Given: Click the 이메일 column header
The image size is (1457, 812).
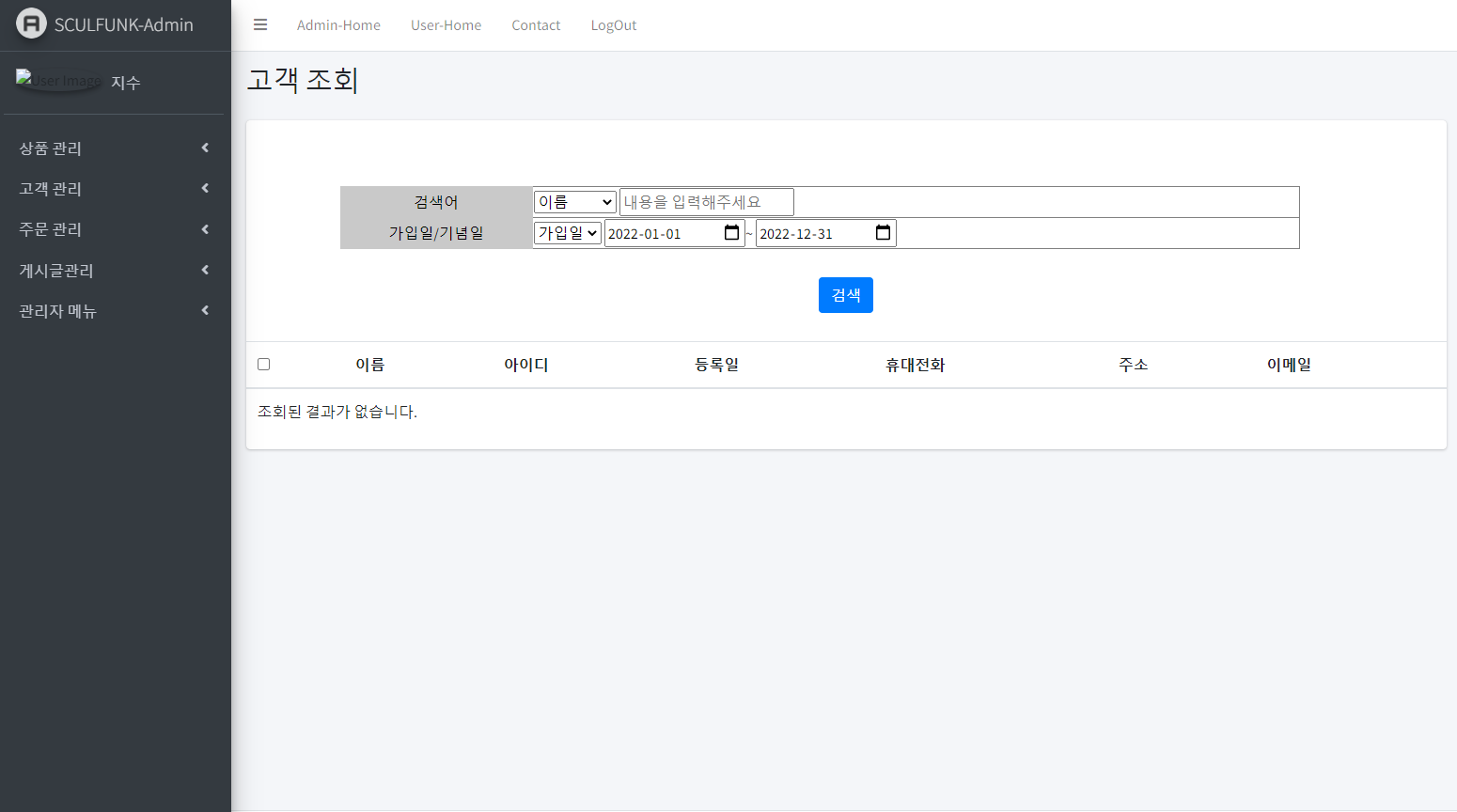Looking at the screenshot, I should coord(1290,365).
